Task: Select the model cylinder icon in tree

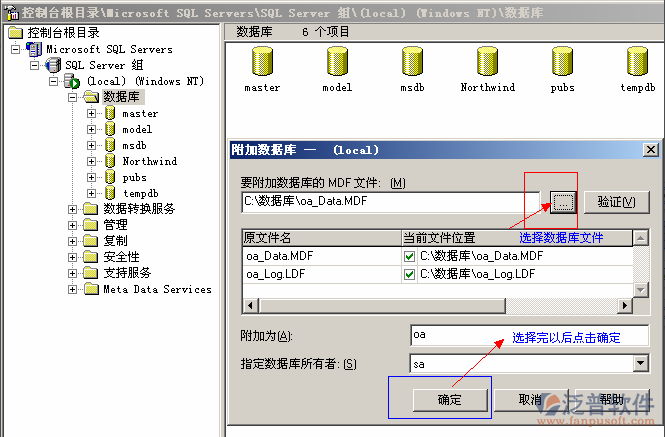Action: [x=110, y=129]
